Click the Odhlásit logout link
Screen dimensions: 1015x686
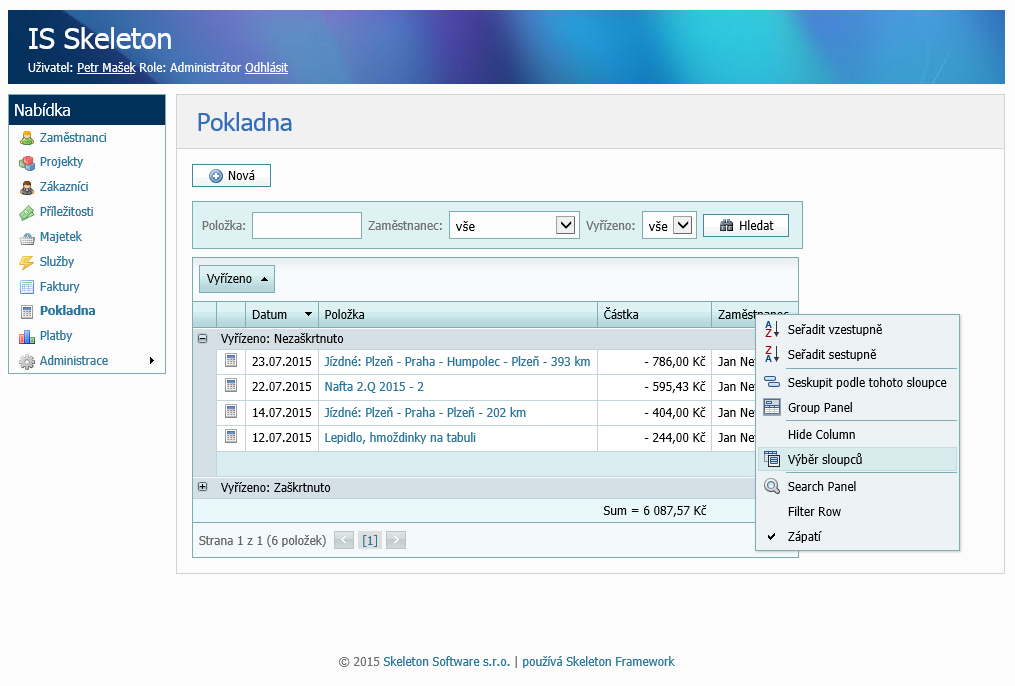pos(266,68)
